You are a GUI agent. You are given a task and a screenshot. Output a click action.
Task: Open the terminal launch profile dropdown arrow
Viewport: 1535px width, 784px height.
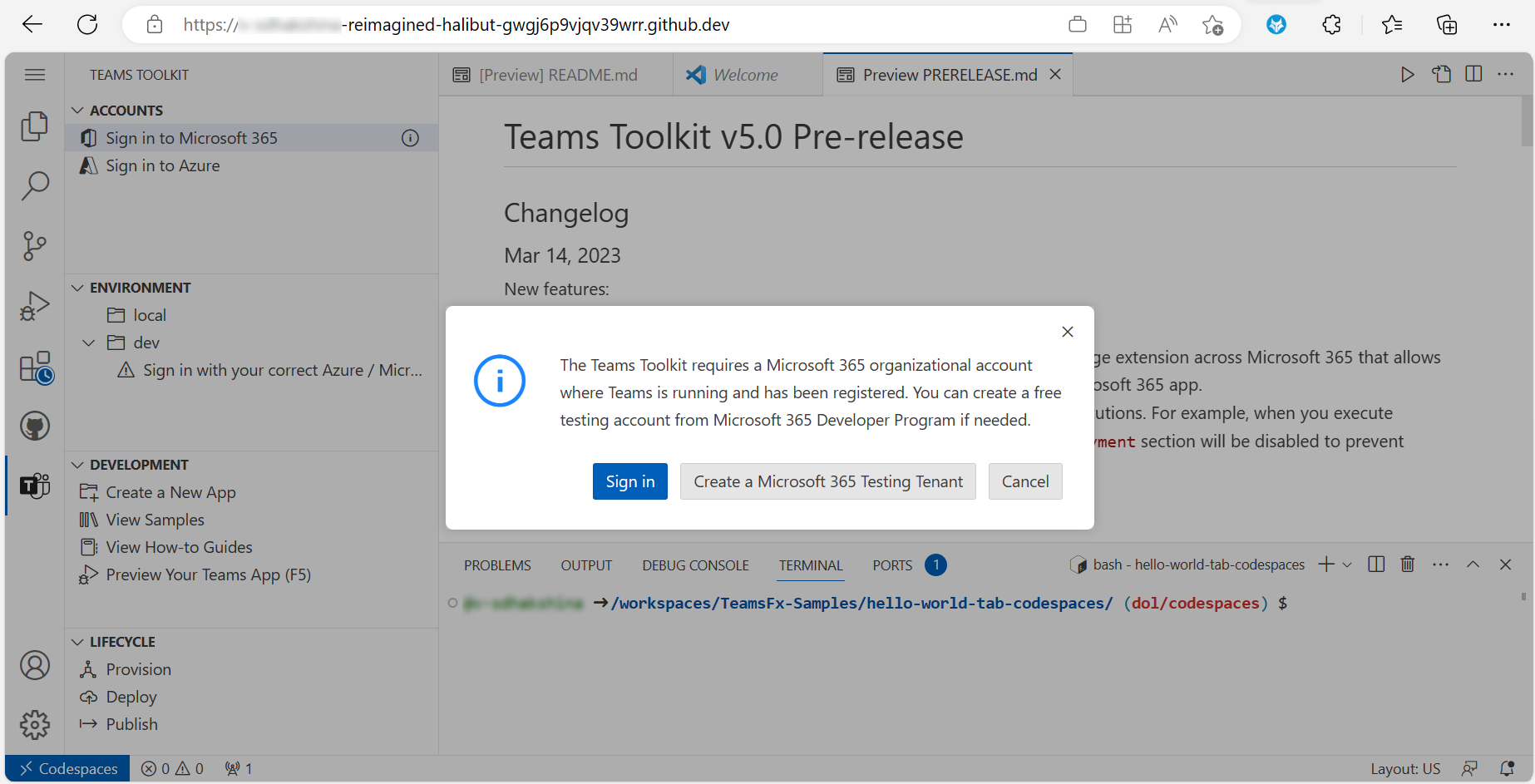pos(1347,565)
